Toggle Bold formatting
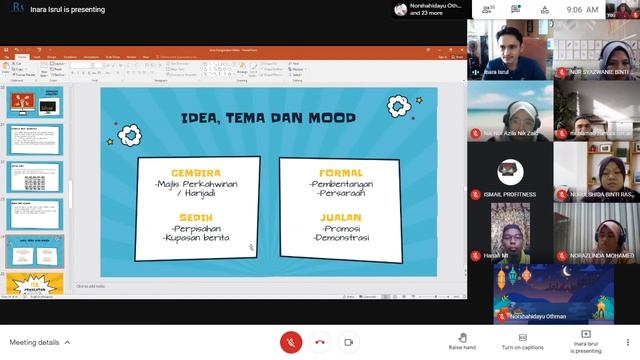 click(x=73, y=73)
